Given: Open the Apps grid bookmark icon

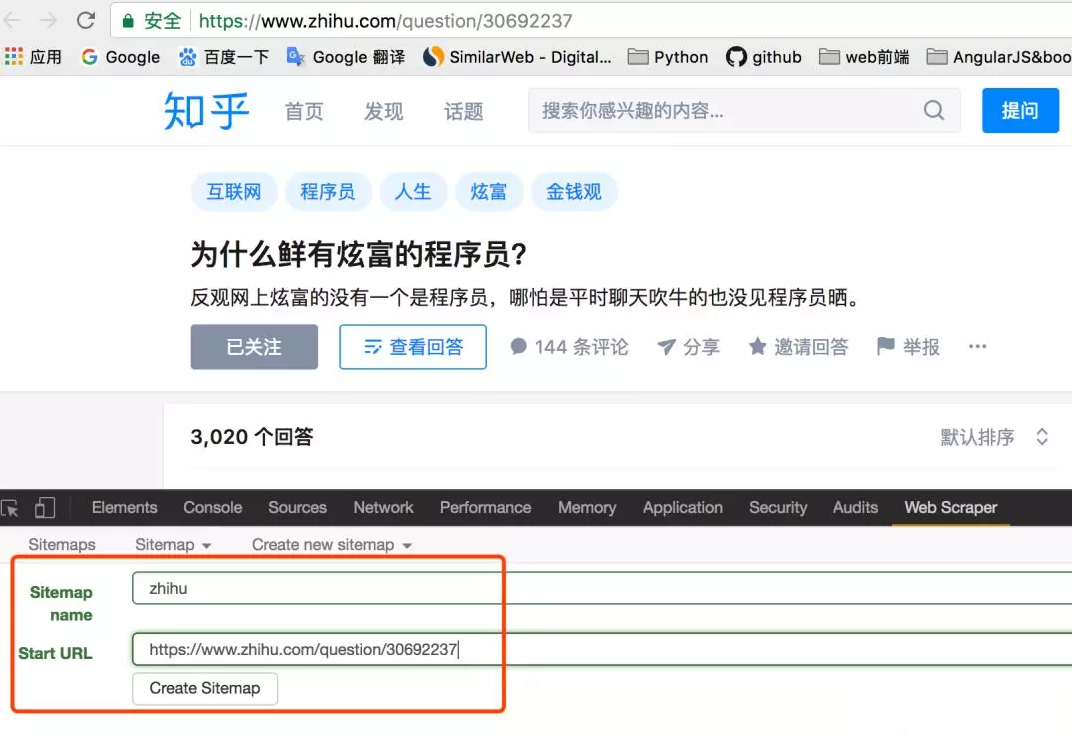Looking at the screenshot, I should pyautogui.click(x=14, y=56).
